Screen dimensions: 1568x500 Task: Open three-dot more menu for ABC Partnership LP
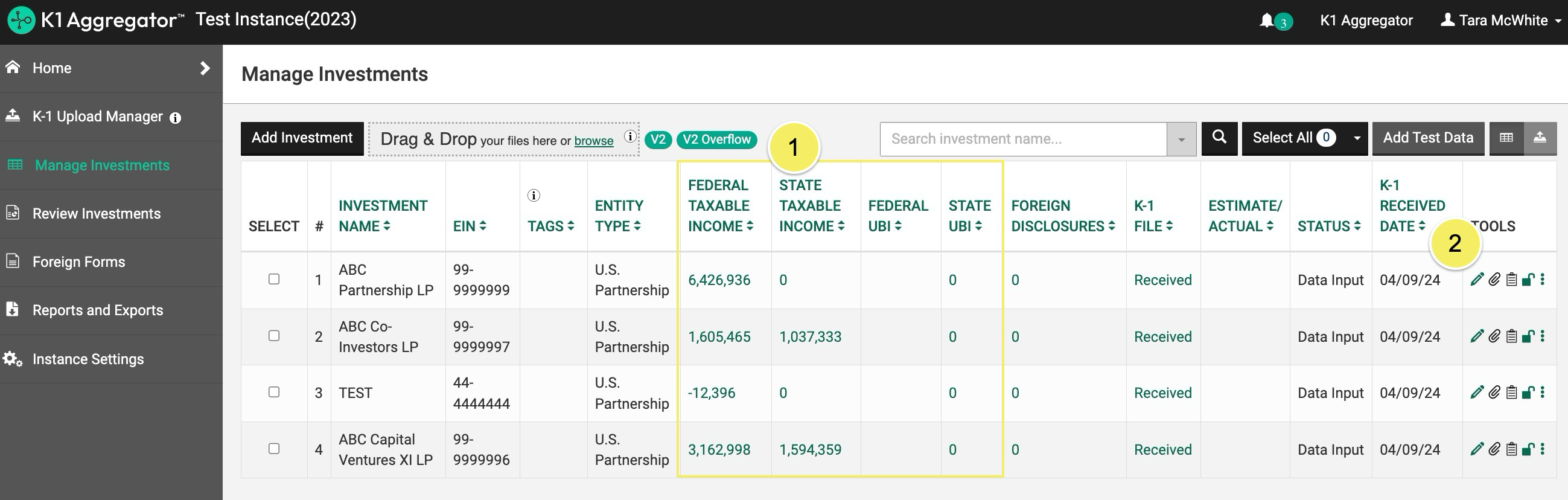click(1543, 280)
